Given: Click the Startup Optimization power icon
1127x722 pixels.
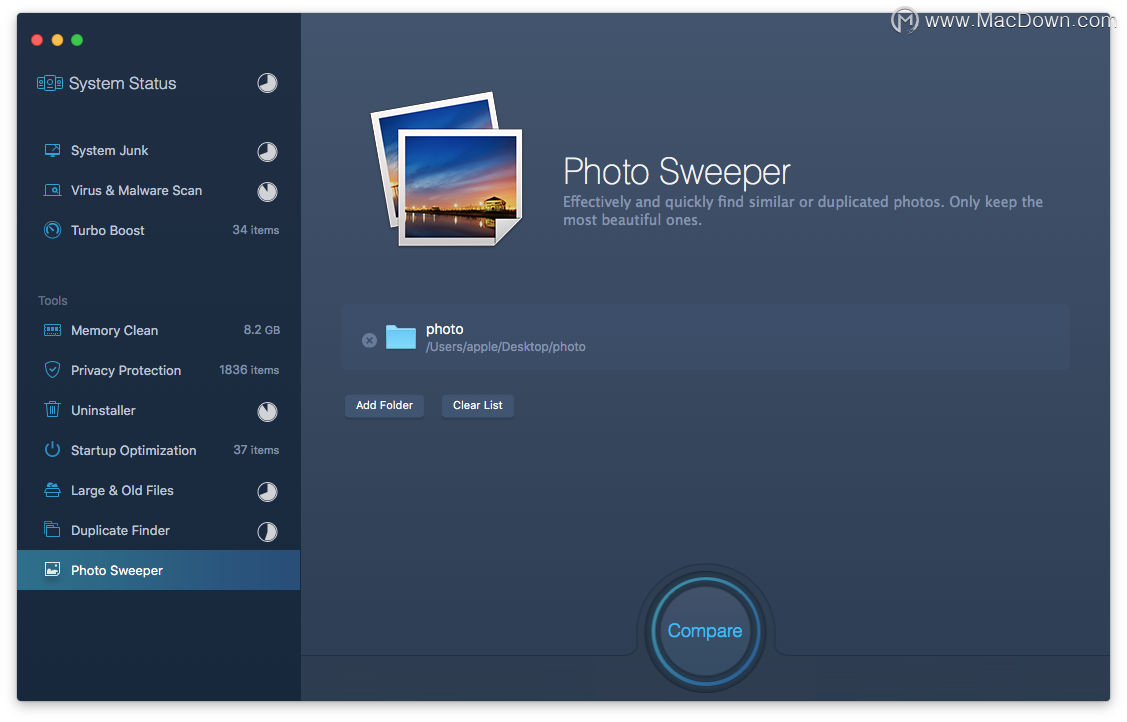Looking at the screenshot, I should (x=52, y=450).
